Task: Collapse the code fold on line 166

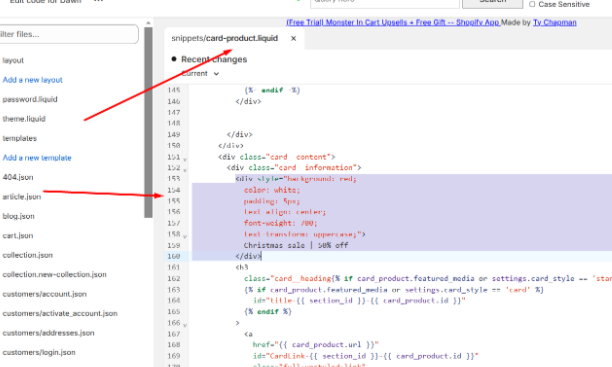Action: click(x=185, y=325)
